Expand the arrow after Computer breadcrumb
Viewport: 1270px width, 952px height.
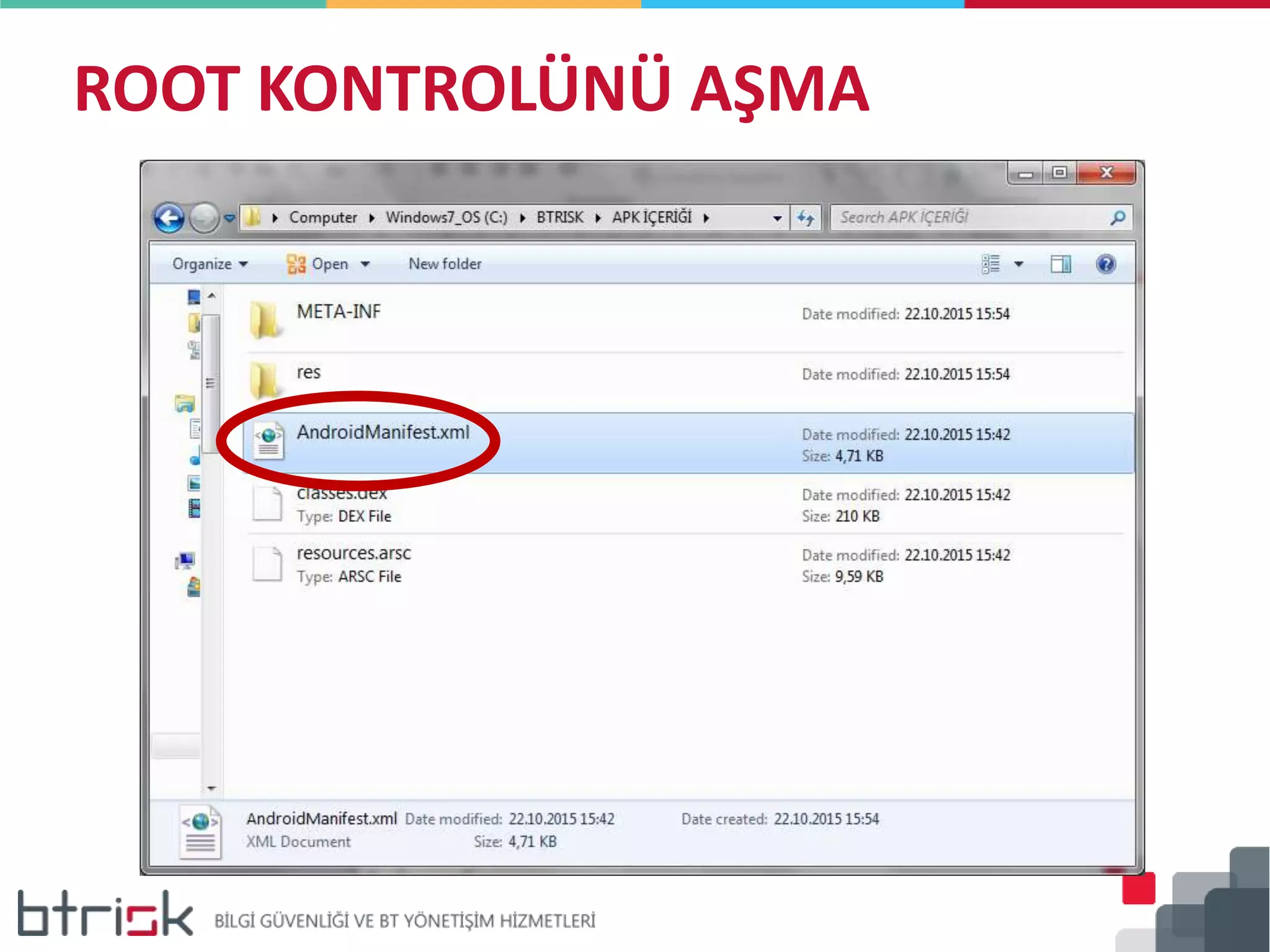coord(372,218)
